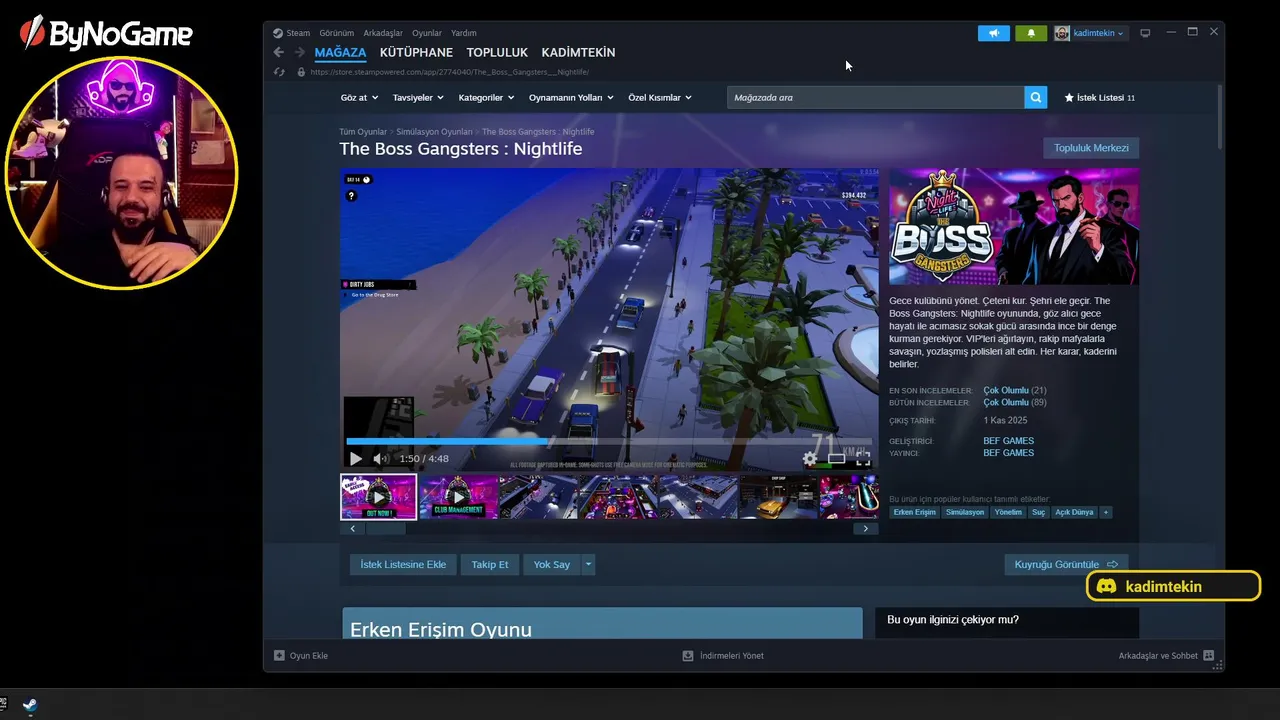Click the blue megaphone announcements icon
Image resolution: width=1280 pixels, height=720 pixels.
pos(994,33)
